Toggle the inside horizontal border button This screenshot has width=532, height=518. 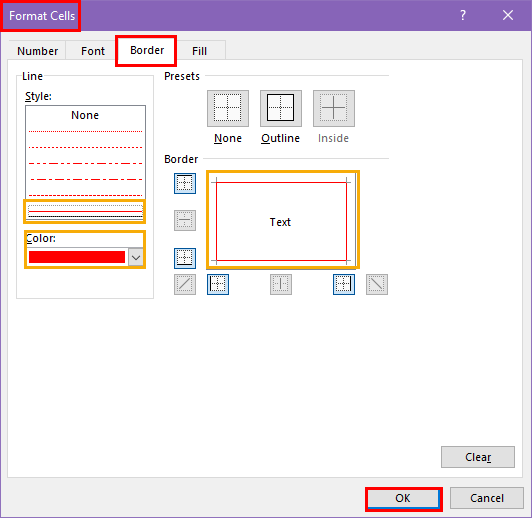point(185,220)
